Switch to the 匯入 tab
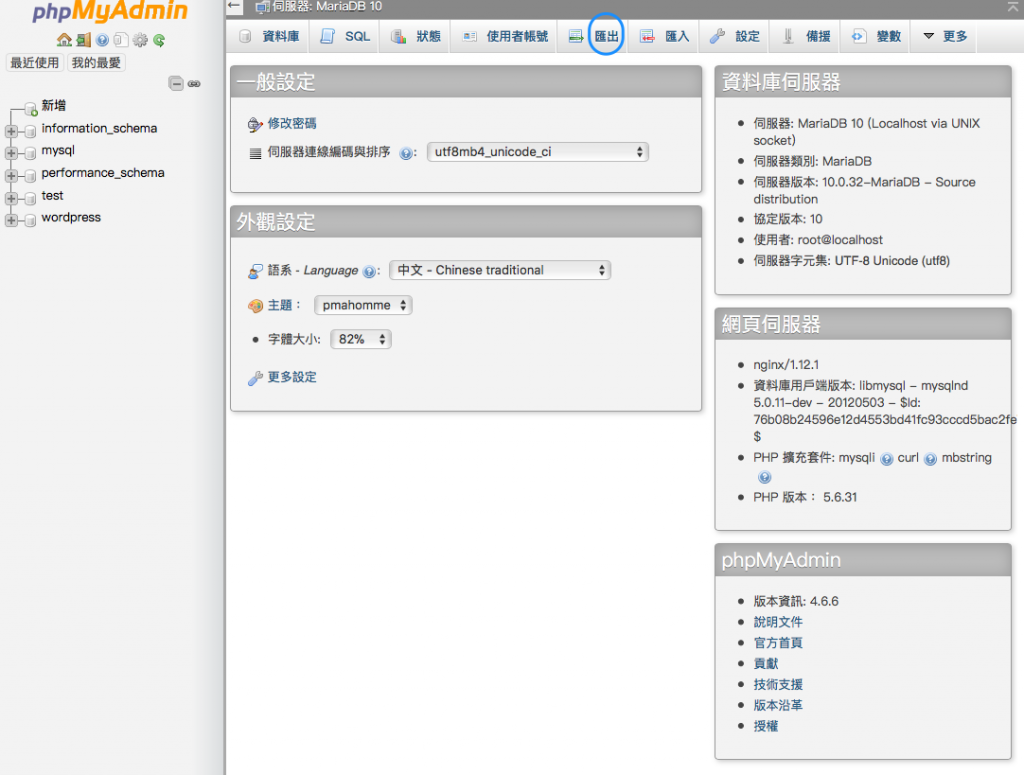 [665, 36]
